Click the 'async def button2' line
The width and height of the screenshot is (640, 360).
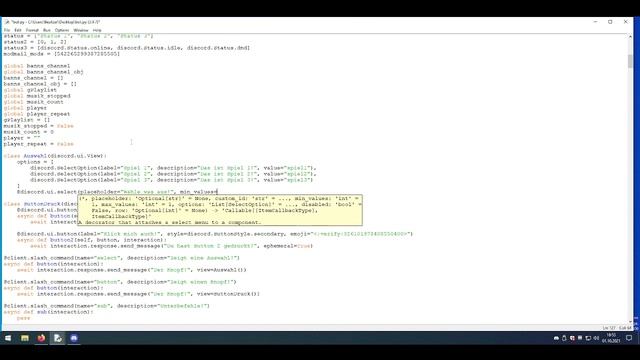click(91, 240)
